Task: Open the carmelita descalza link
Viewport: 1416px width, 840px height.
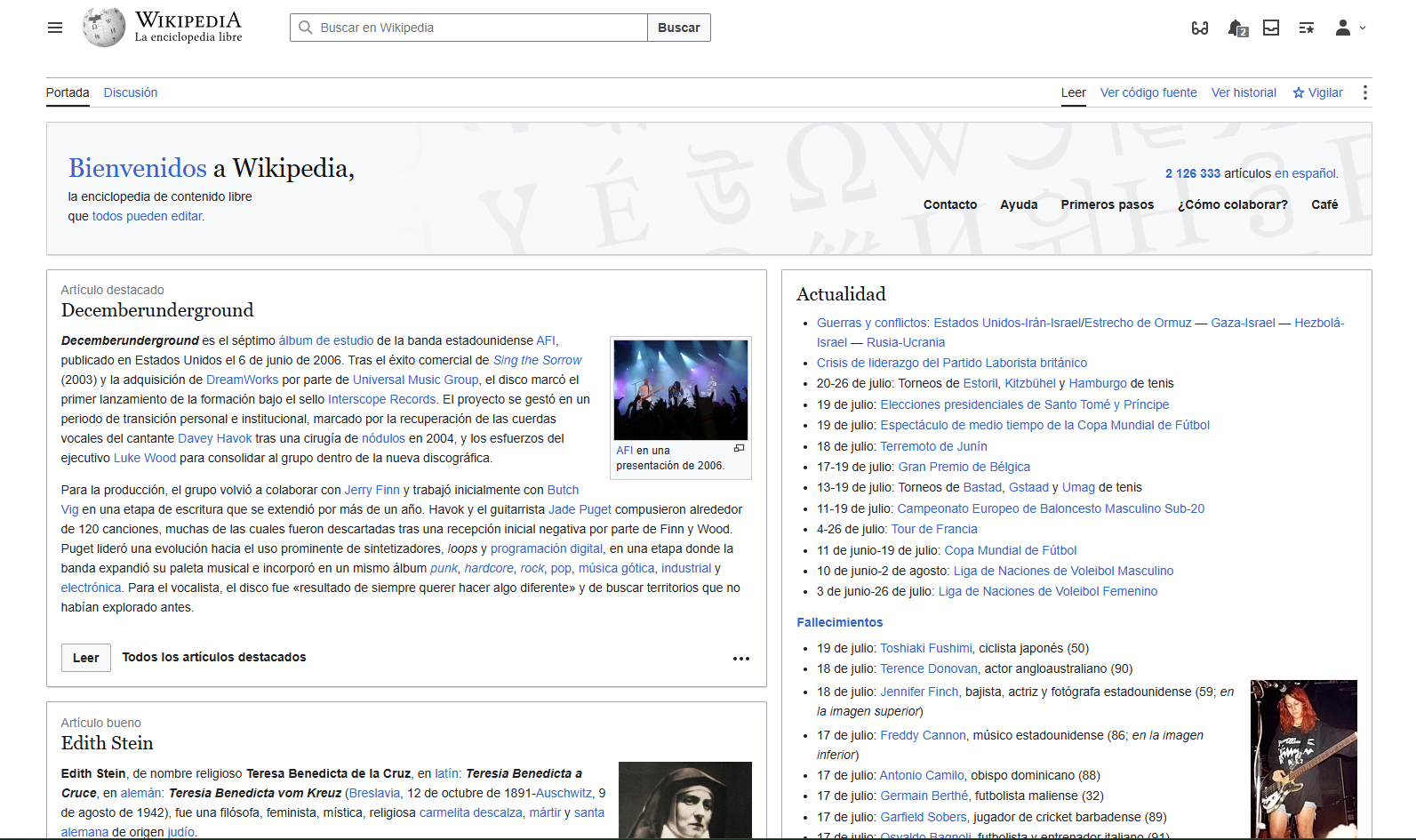Action: click(x=471, y=812)
